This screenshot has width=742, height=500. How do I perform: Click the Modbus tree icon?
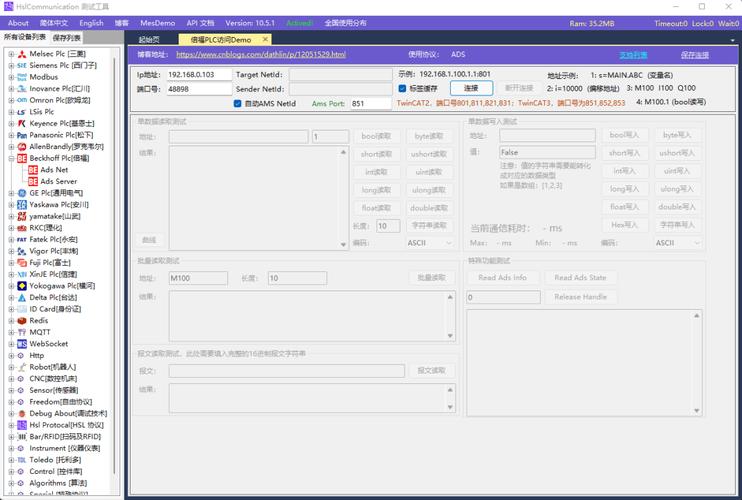click(x=22, y=77)
